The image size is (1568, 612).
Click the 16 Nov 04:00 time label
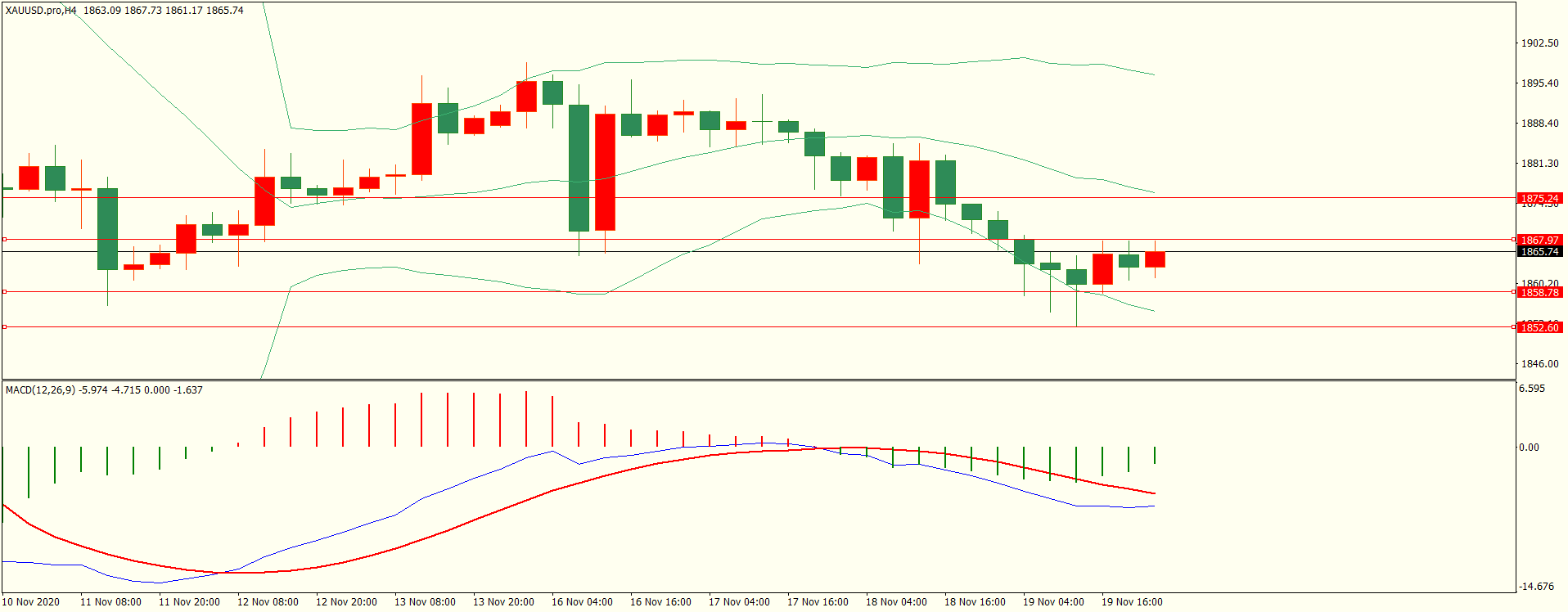[x=582, y=602]
